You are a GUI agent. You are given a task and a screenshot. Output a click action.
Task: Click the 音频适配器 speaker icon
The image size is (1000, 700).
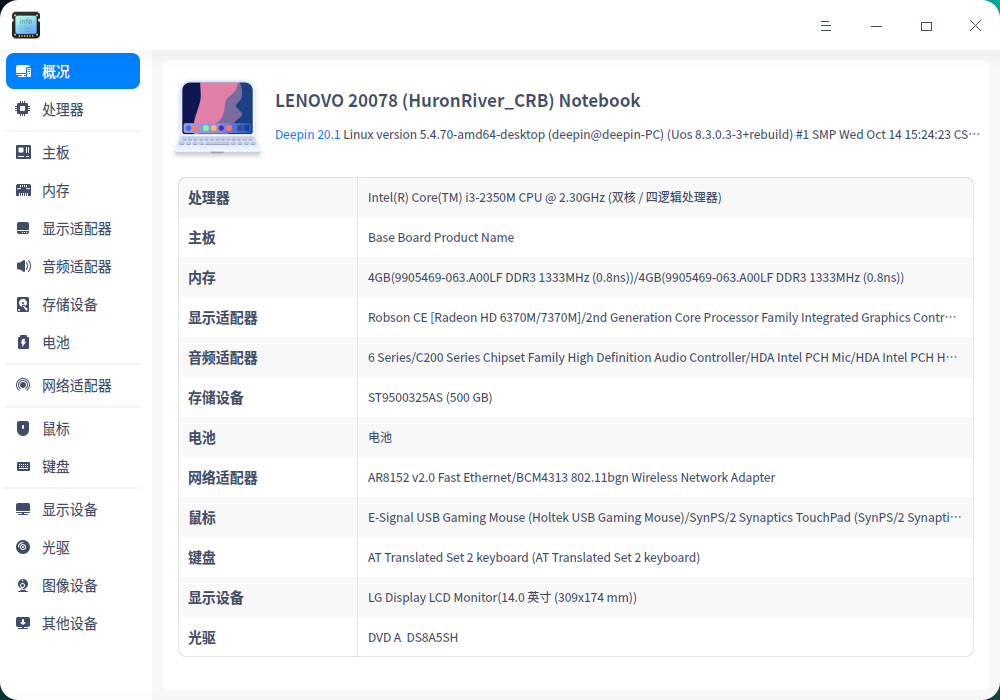(x=23, y=266)
